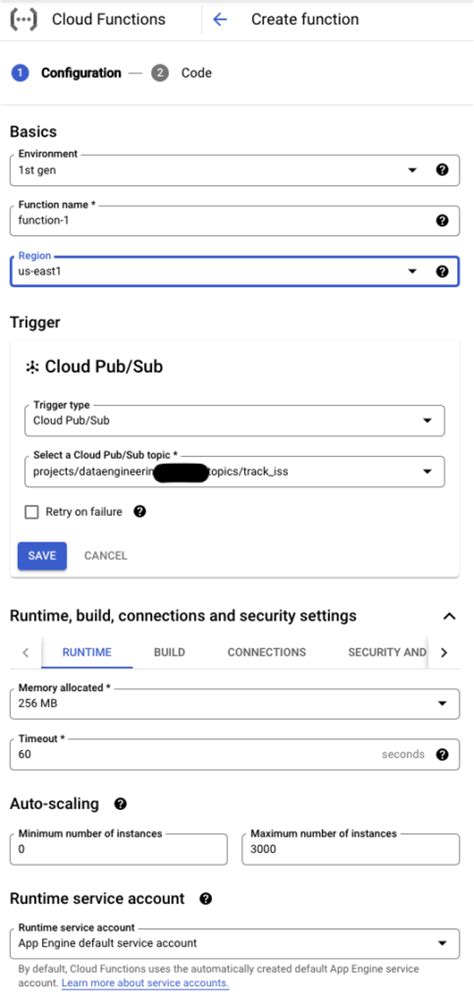The width and height of the screenshot is (474, 1004).
Task: Click the SAVE button in Trigger
Action: 42,556
